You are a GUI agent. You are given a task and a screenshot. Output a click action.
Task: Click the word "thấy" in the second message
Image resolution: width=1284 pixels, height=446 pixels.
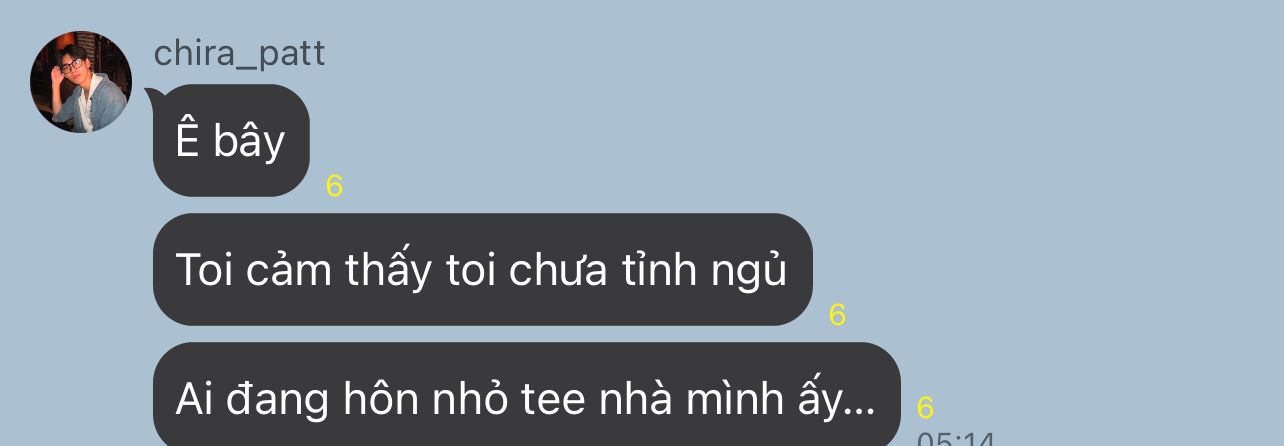[x=385, y=272]
